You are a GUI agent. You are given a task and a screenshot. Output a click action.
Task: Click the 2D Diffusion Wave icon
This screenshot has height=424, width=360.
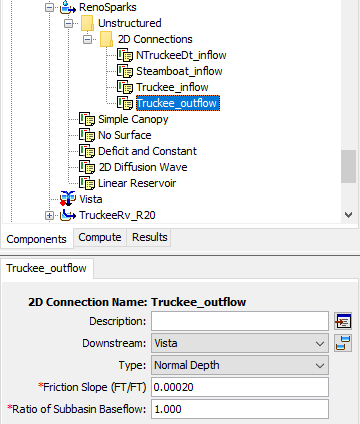(x=87, y=167)
